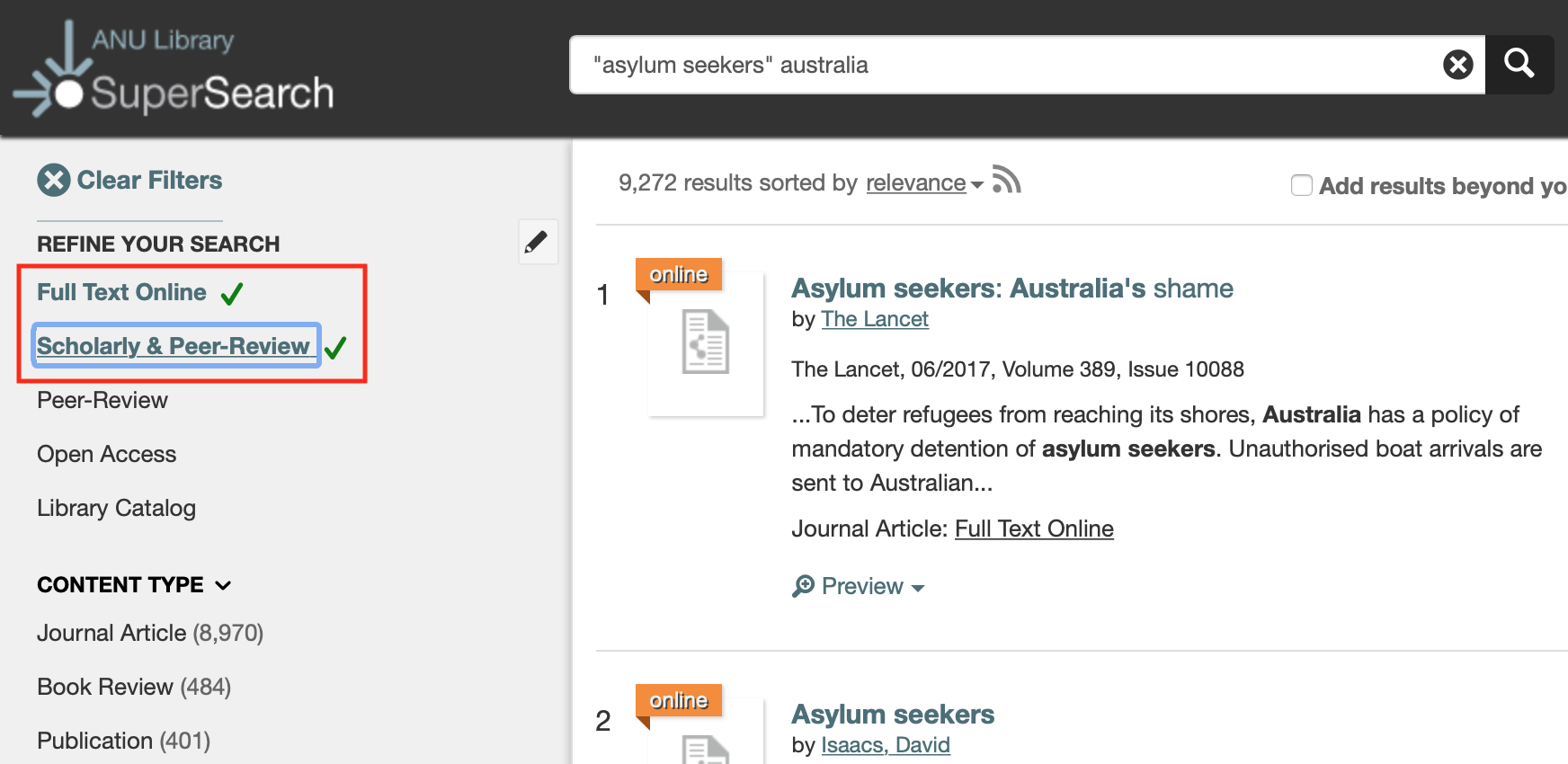This screenshot has width=1568, height=764.
Task: Deselect the Scholarly & Peer-Review filter
Action: [176, 346]
